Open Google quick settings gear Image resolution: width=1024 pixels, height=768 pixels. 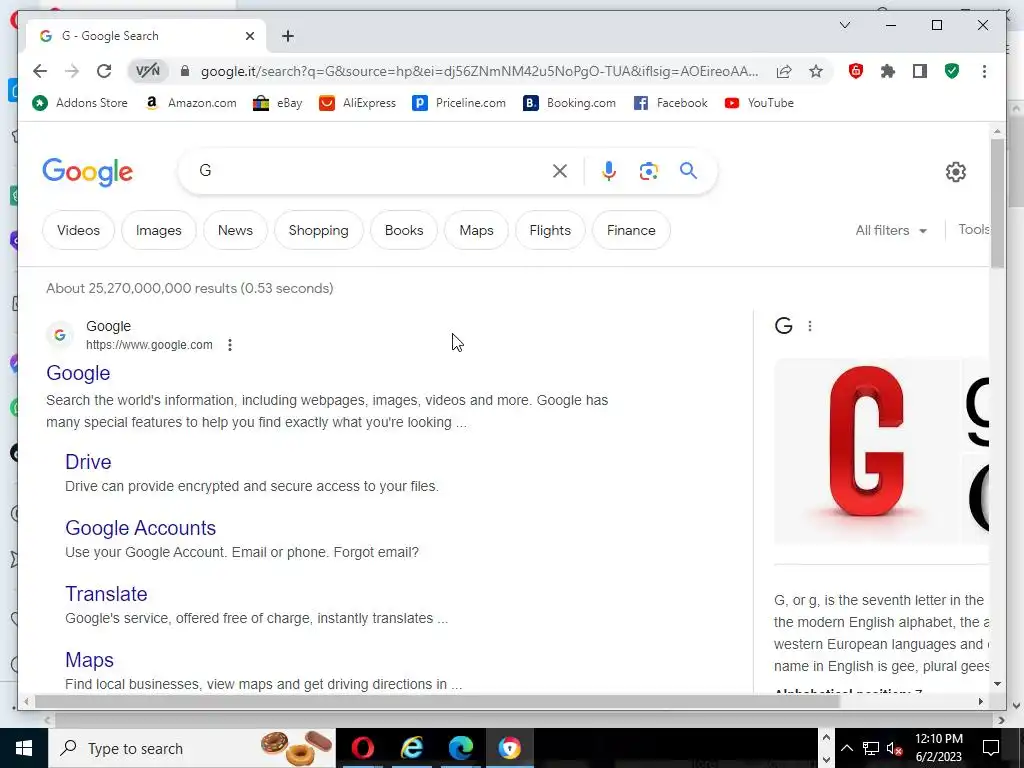[x=955, y=172]
